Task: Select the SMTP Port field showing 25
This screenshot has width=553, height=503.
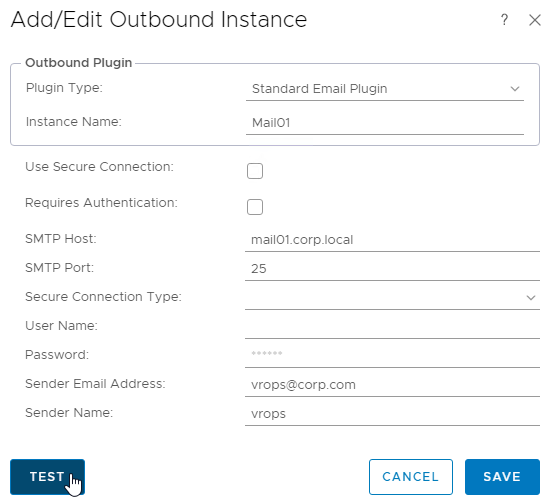Action: point(392,269)
